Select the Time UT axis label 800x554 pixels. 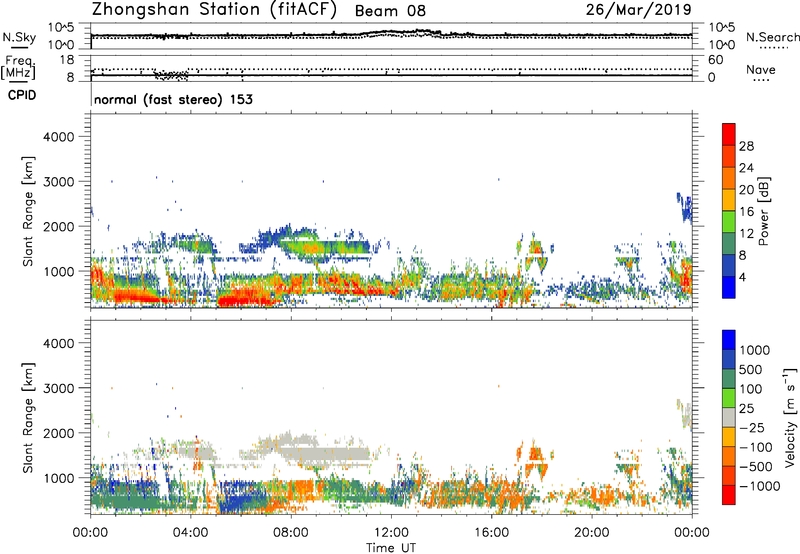[x=391, y=548]
